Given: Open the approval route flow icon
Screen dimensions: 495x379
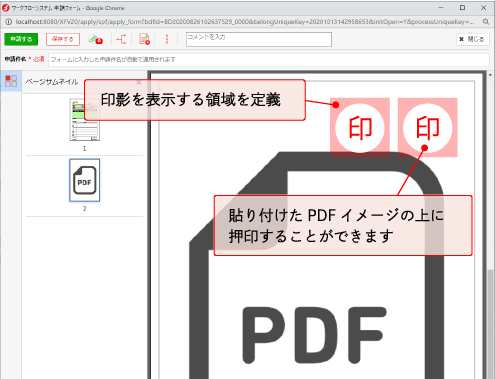Looking at the screenshot, I should (121, 39).
